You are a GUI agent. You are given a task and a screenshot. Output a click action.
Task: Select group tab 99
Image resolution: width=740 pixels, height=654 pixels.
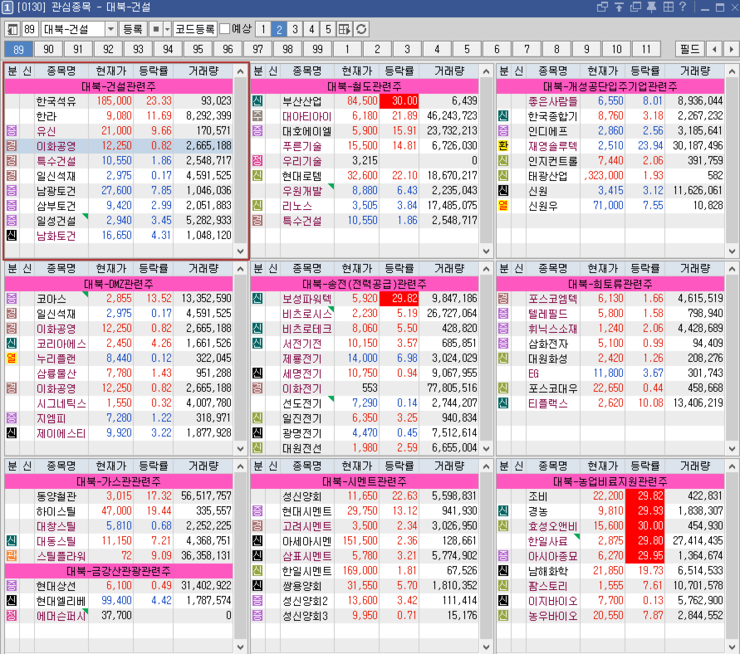(x=318, y=49)
